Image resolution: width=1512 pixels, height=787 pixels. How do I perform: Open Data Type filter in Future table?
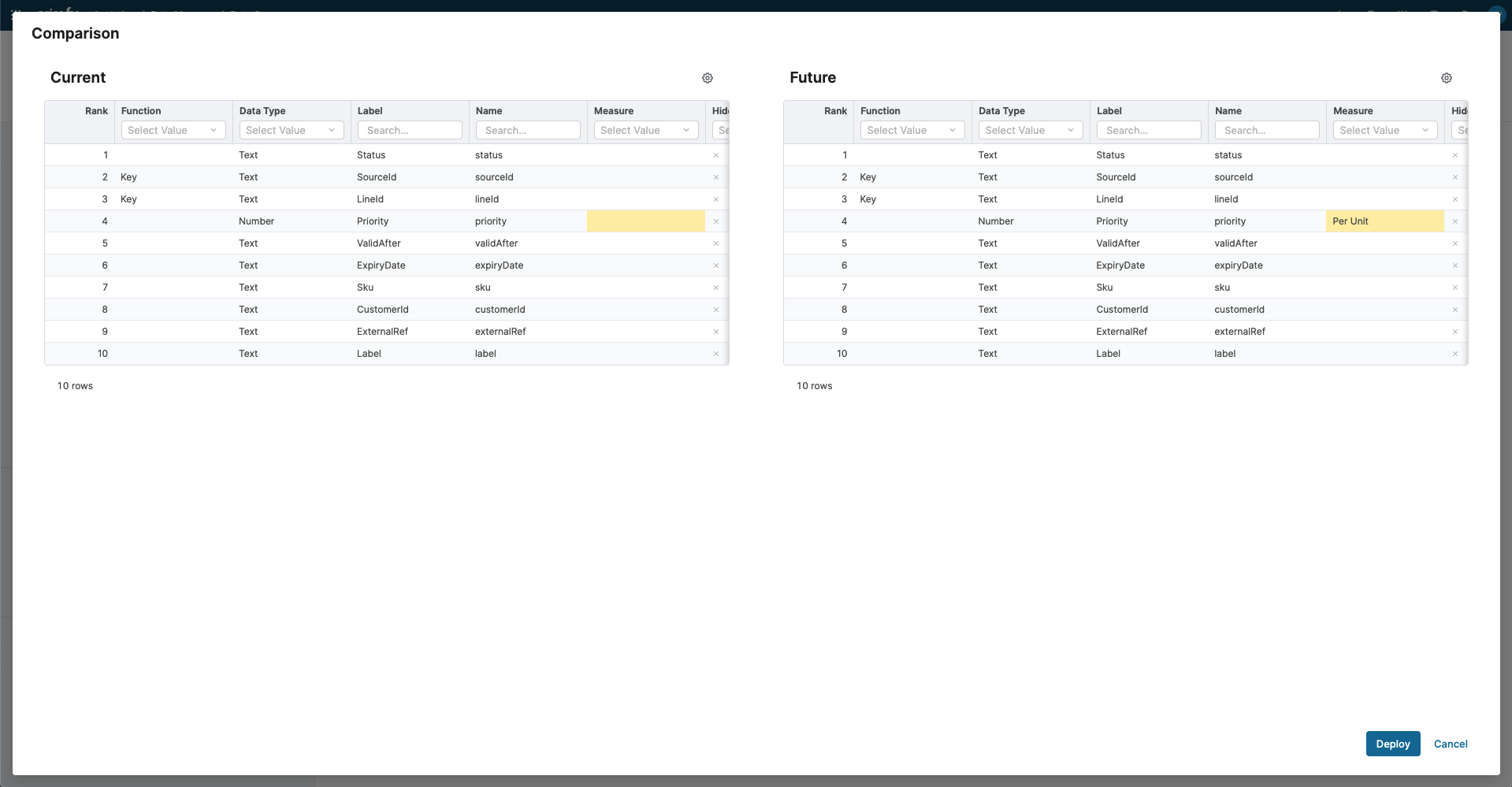click(x=1031, y=130)
